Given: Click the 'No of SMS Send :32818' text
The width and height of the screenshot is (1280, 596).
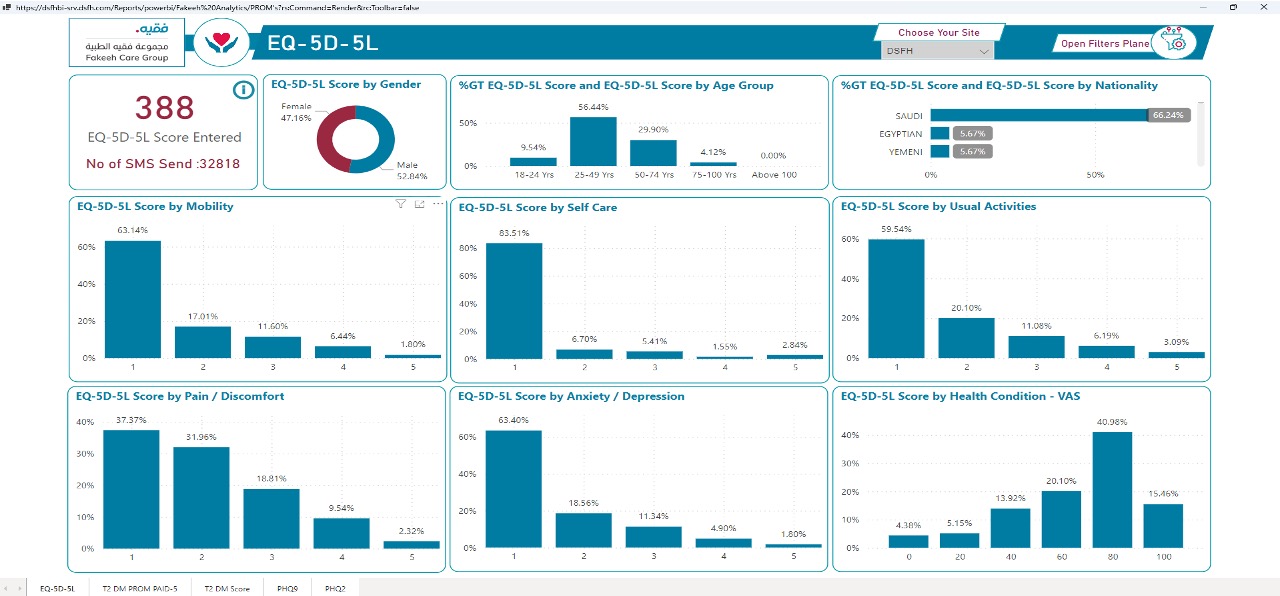Looking at the screenshot, I should click(163, 164).
